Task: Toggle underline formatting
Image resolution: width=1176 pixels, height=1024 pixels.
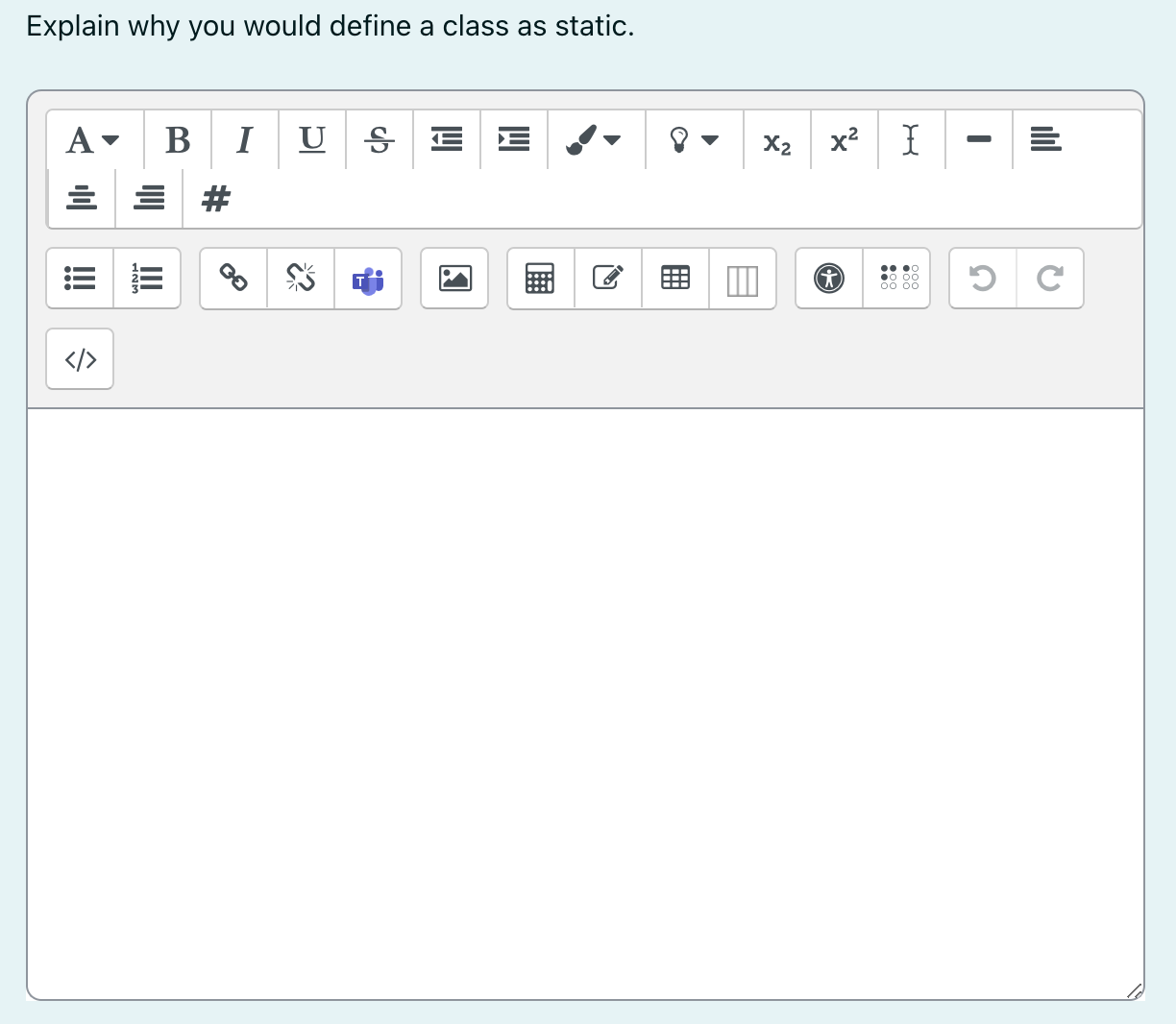Action: click(x=312, y=140)
